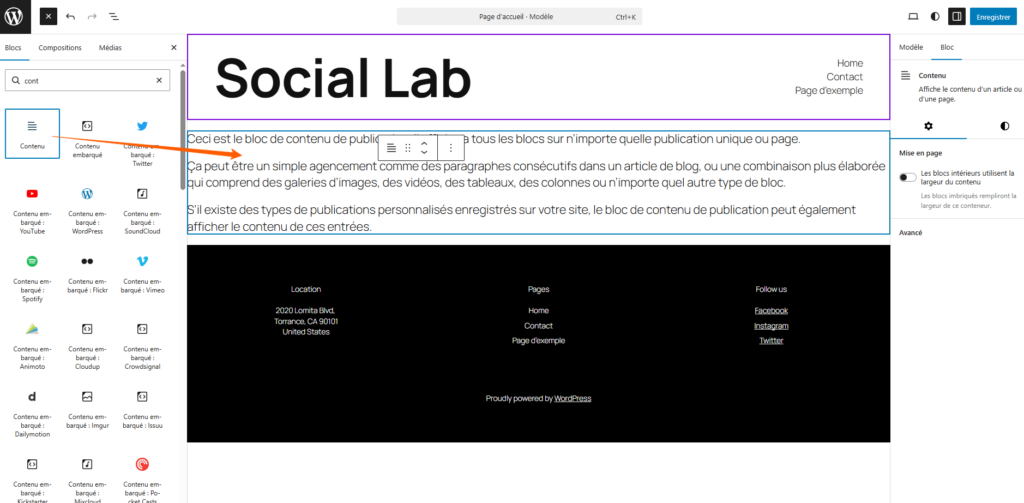Viewport: 1024px width, 503px height.
Task: Click the block type icon in block toolbar
Action: pos(391,148)
